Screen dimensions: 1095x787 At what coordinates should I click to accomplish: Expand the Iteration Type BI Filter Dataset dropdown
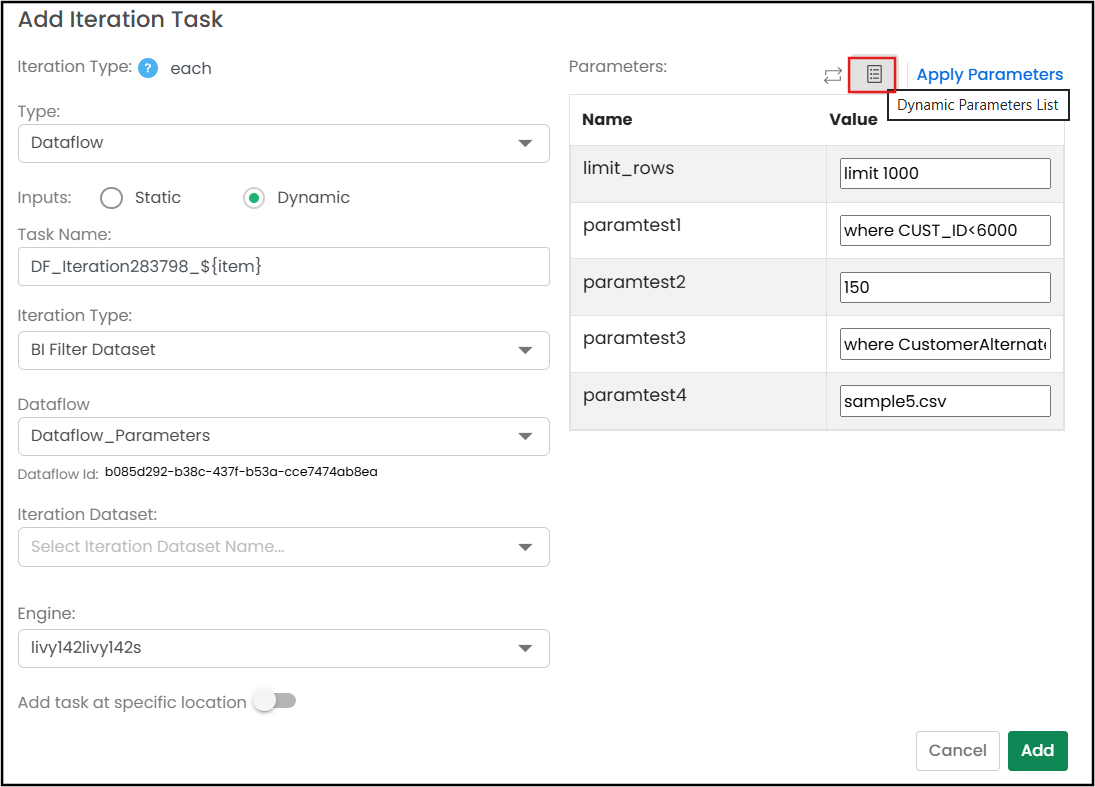(x=284, y=350)
